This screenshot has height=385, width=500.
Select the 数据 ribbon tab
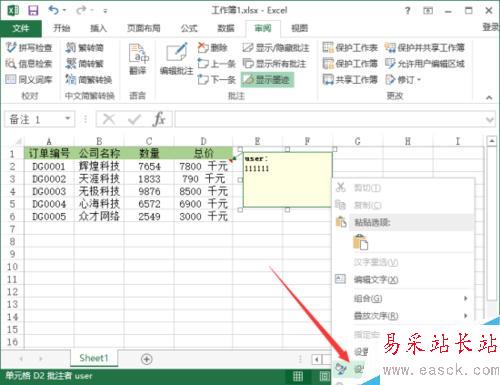226,28
